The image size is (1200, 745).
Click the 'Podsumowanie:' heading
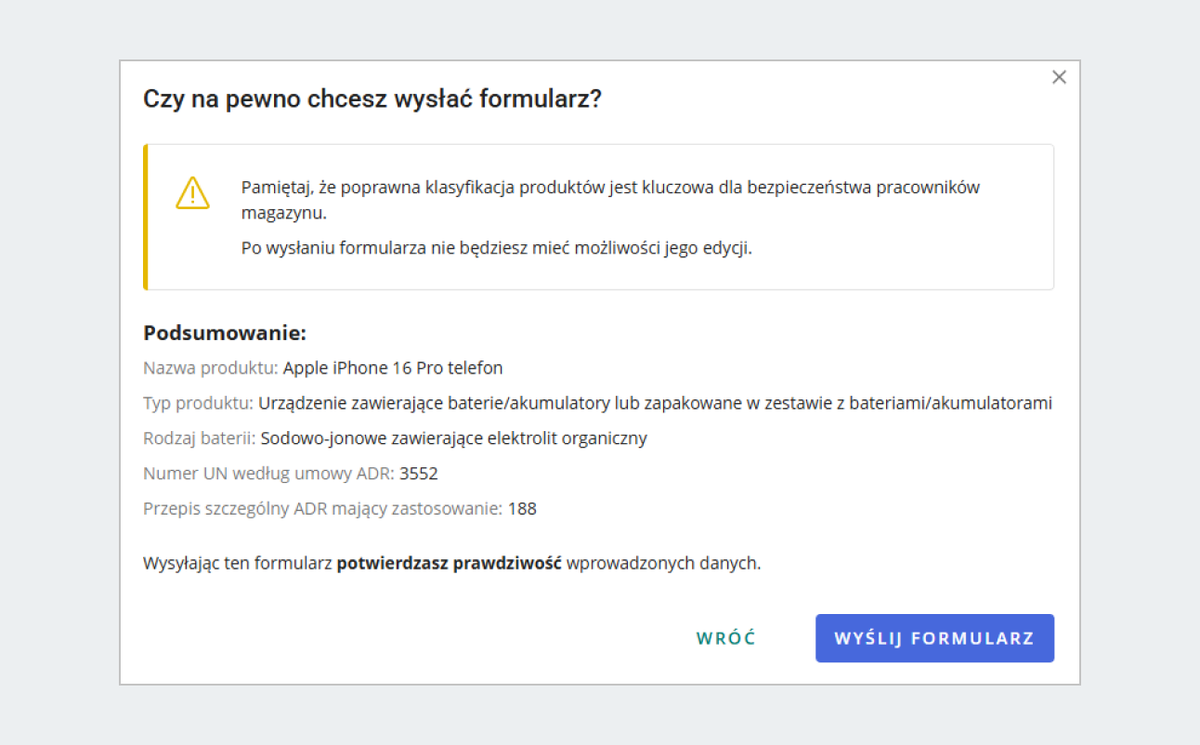224,333
